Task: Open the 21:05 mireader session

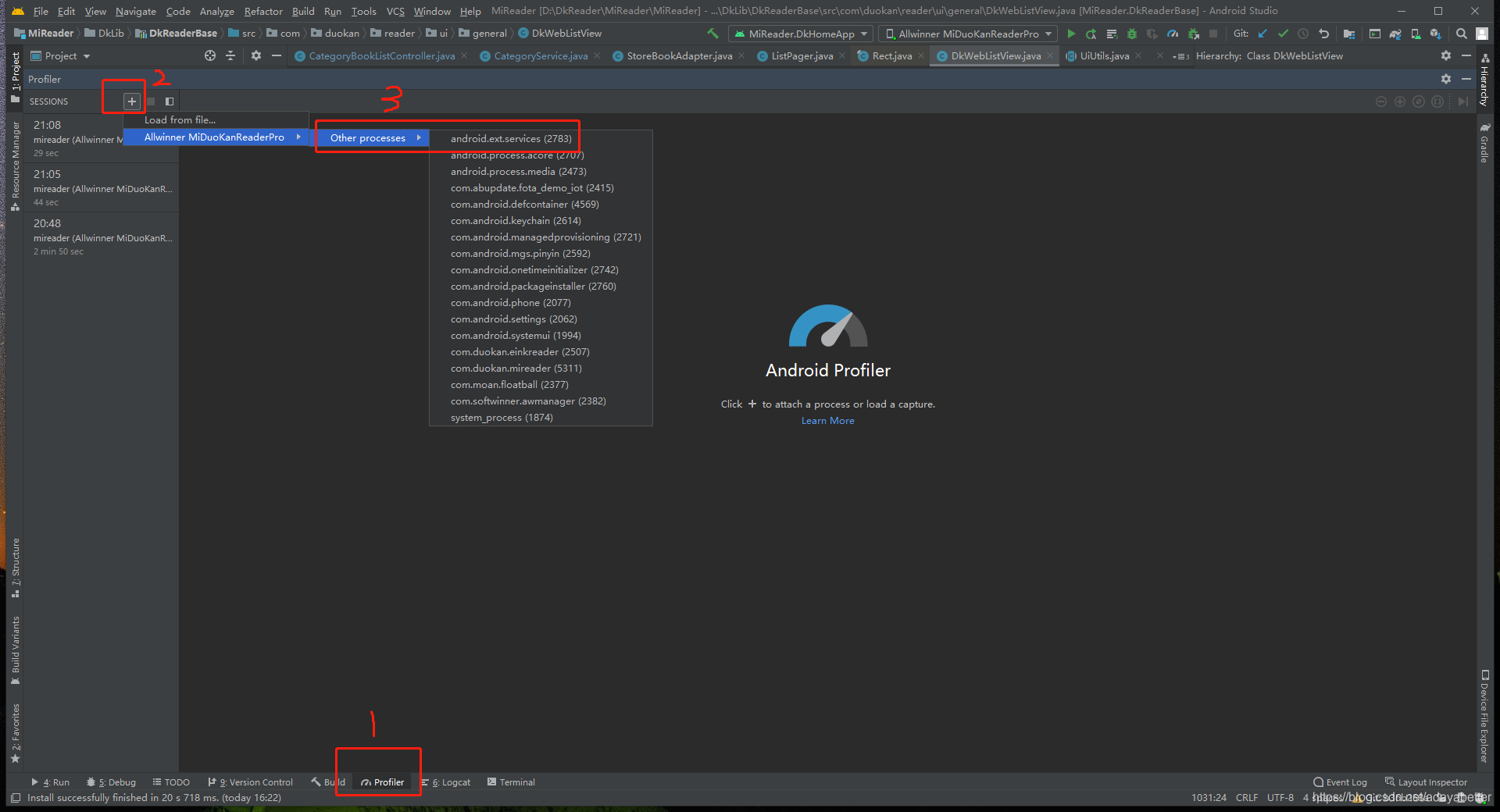Action: point(102,187)
